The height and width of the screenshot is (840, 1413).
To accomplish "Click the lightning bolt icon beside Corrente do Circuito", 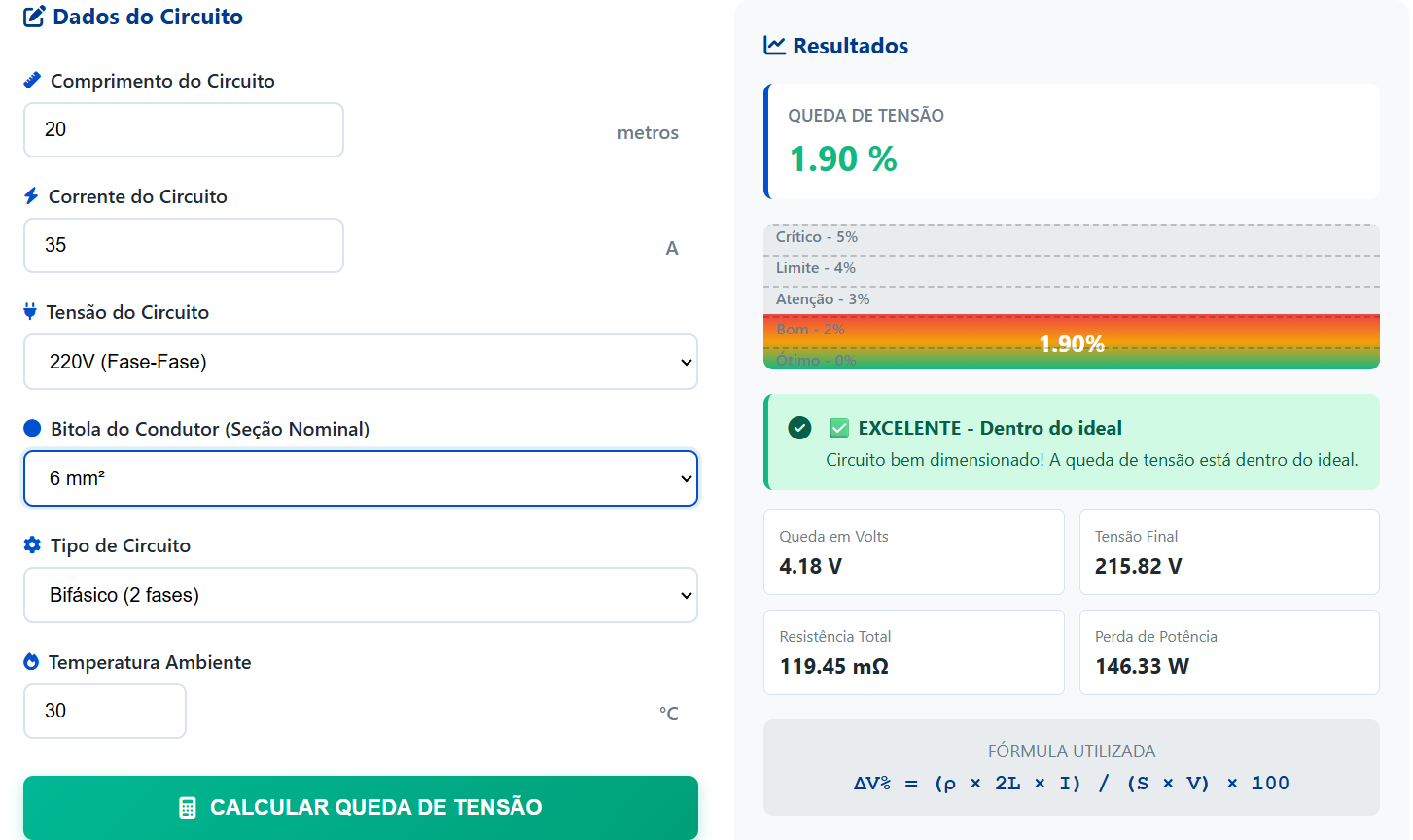I will [x=31, y=196].
